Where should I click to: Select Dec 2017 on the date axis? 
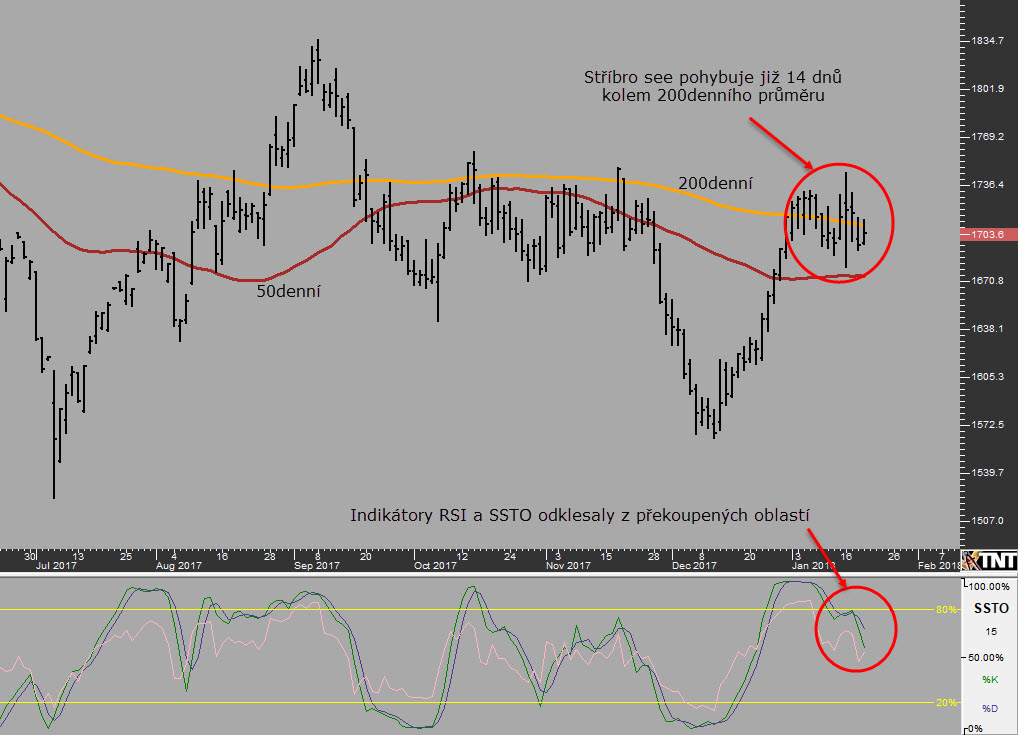695,566
